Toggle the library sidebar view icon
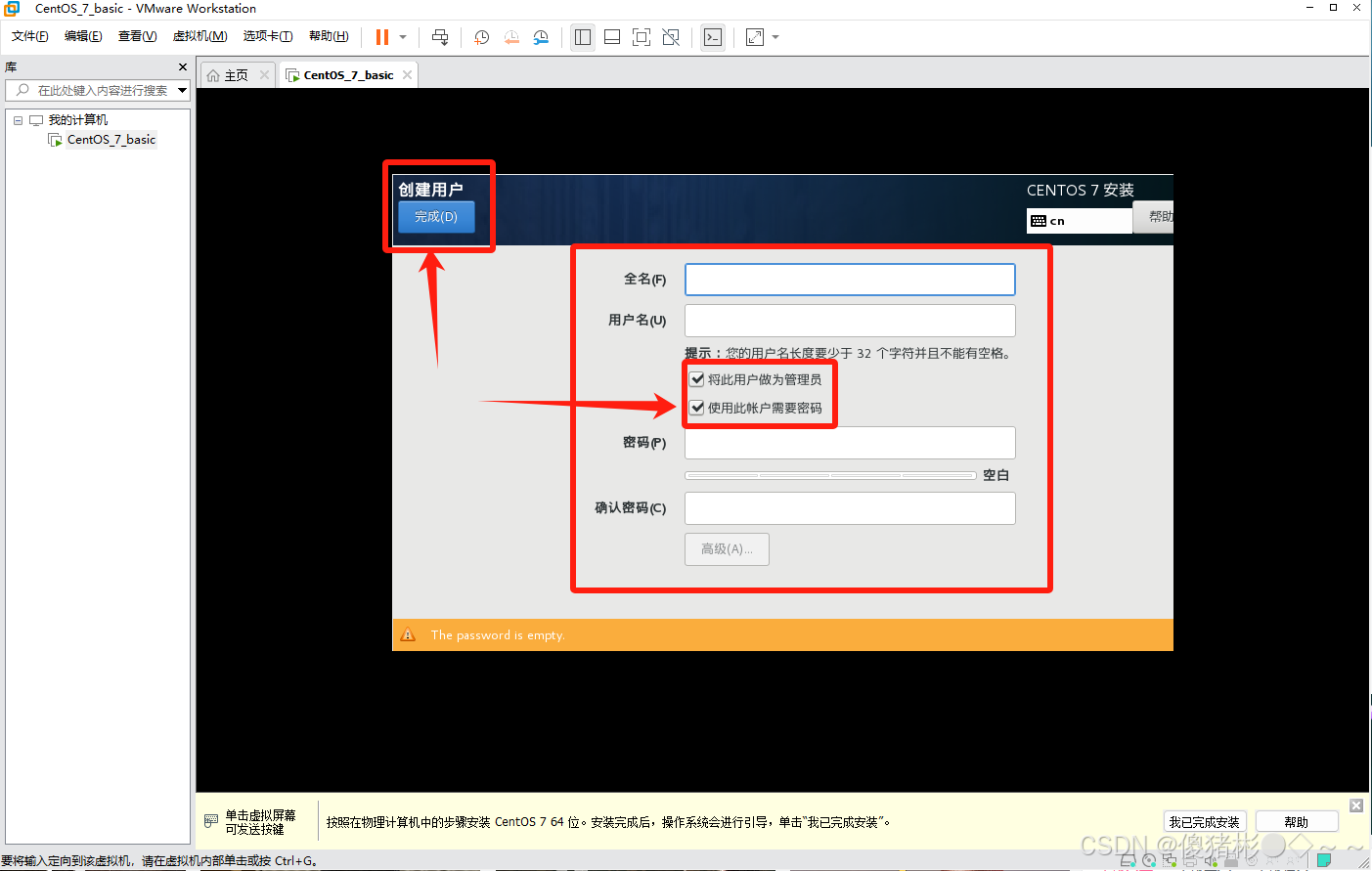The width and height of the screenshot is (1372, 871). click(583, 37)
